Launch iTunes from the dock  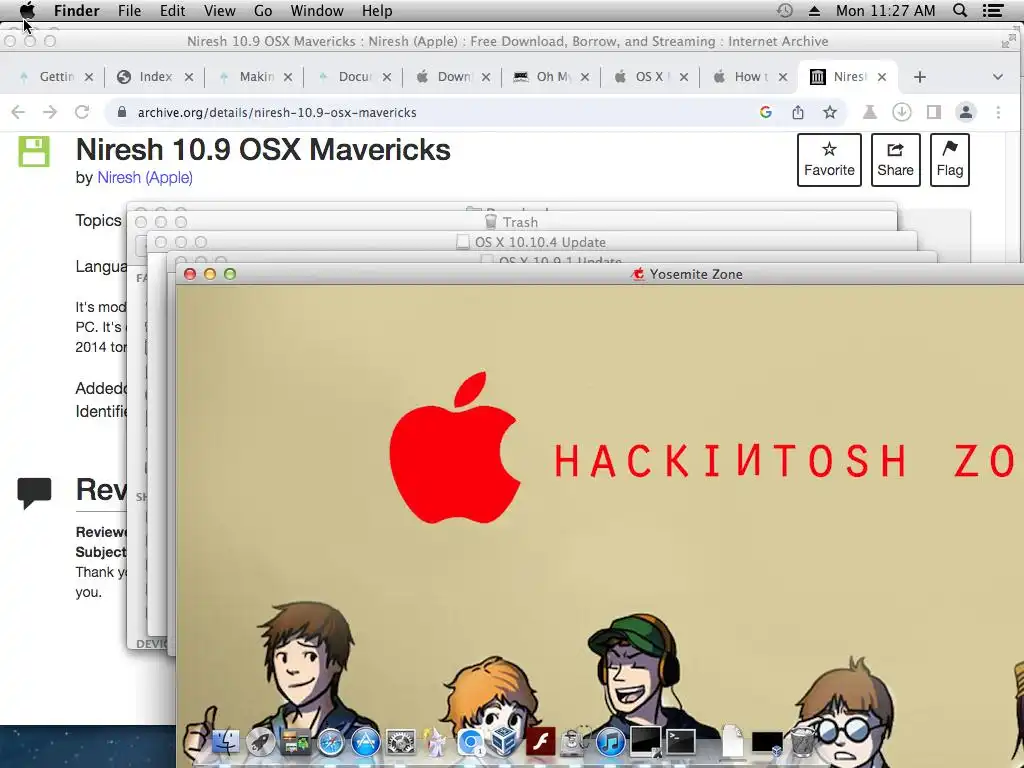pyautogui.click(x=610, y=742)
